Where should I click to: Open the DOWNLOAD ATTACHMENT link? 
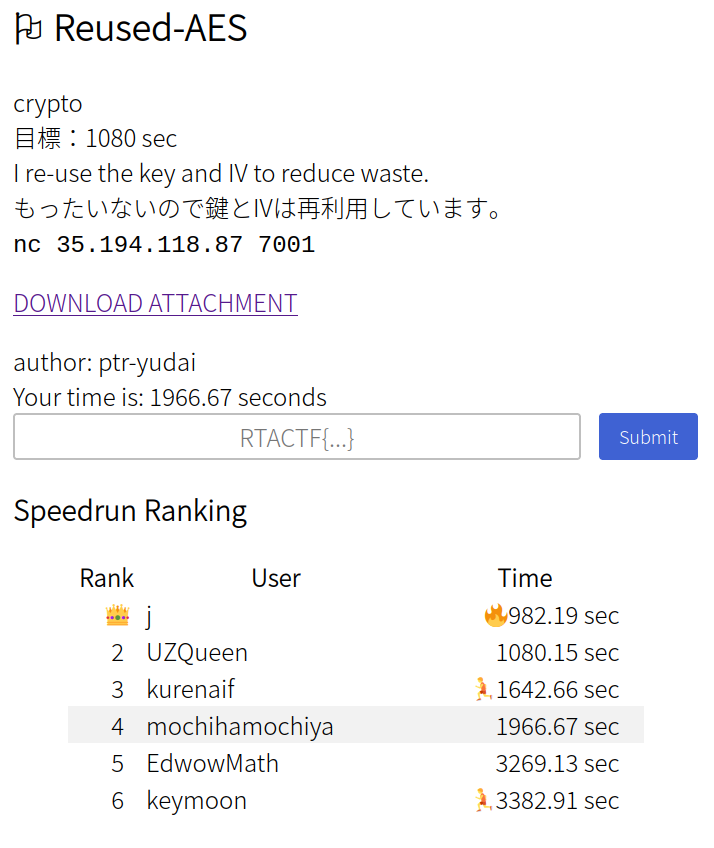[155, 303]
